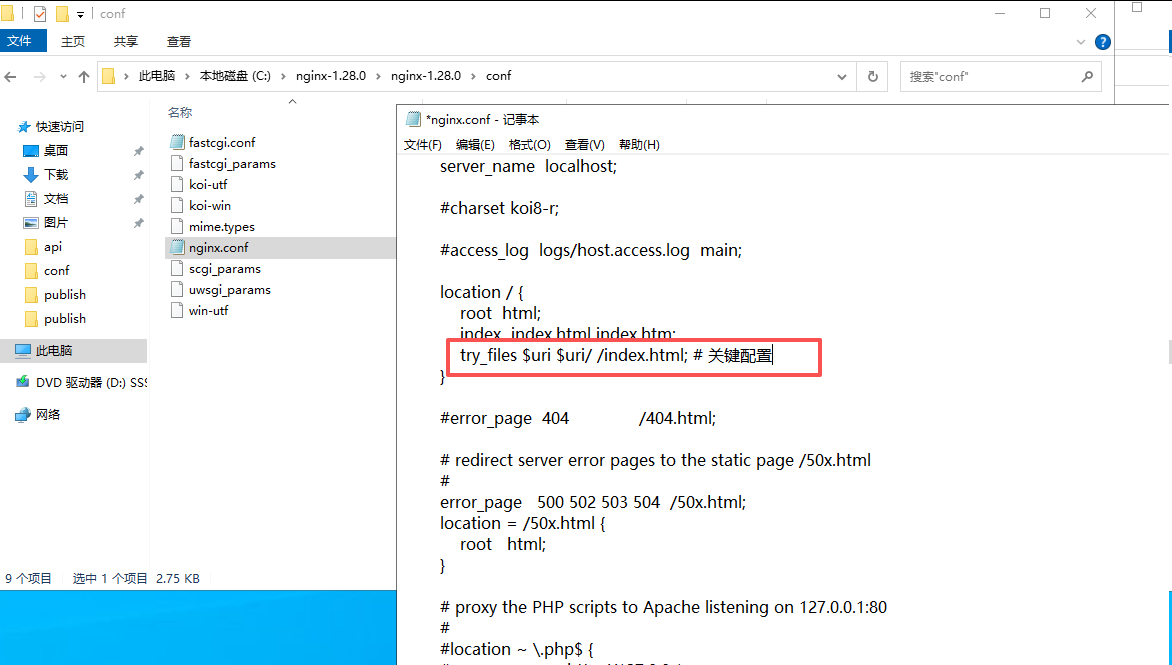
Task: Click fastcgi.conf file icon
Action: point(177,142)
